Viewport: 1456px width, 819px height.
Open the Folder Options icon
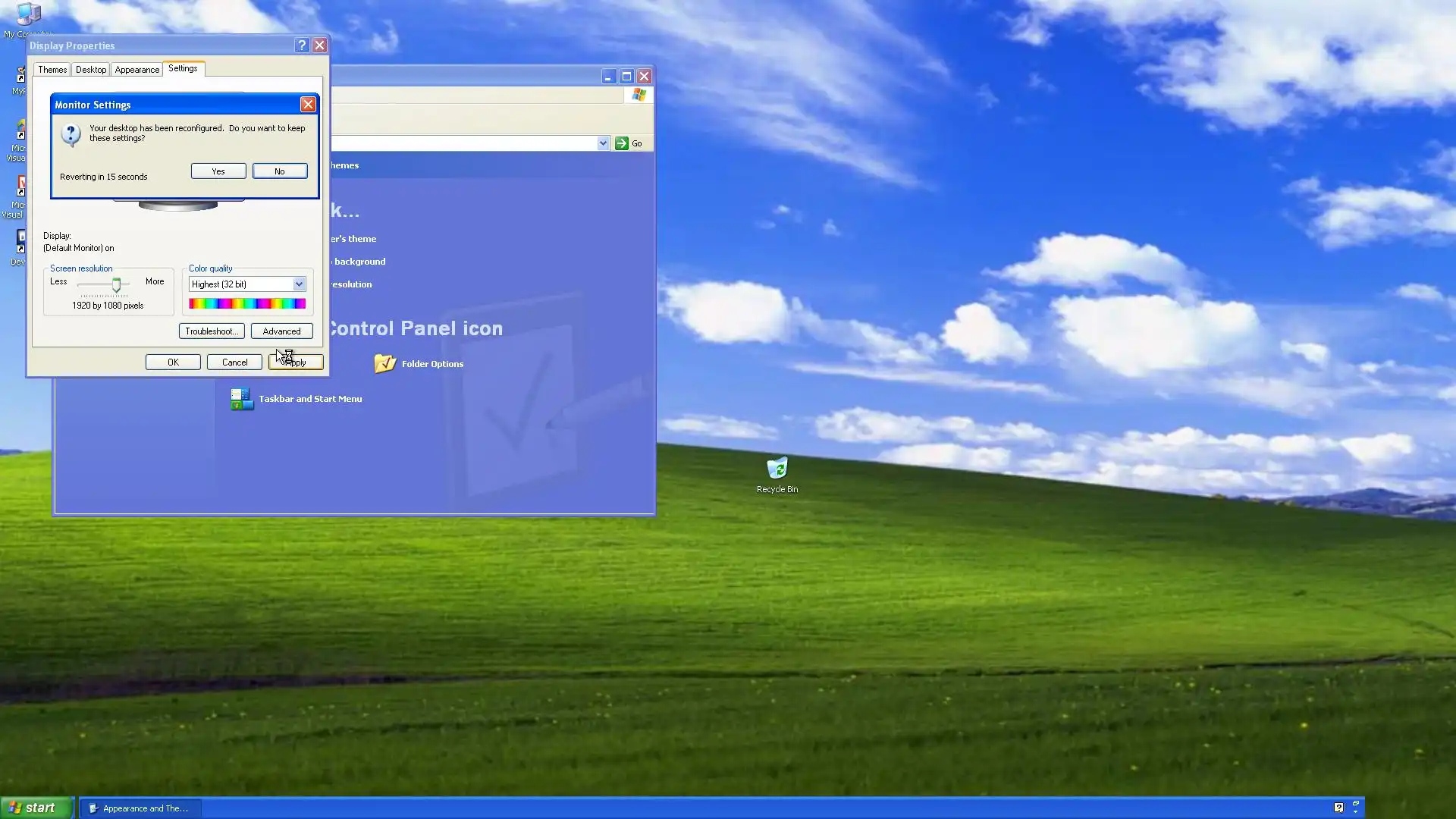(385, 364)
